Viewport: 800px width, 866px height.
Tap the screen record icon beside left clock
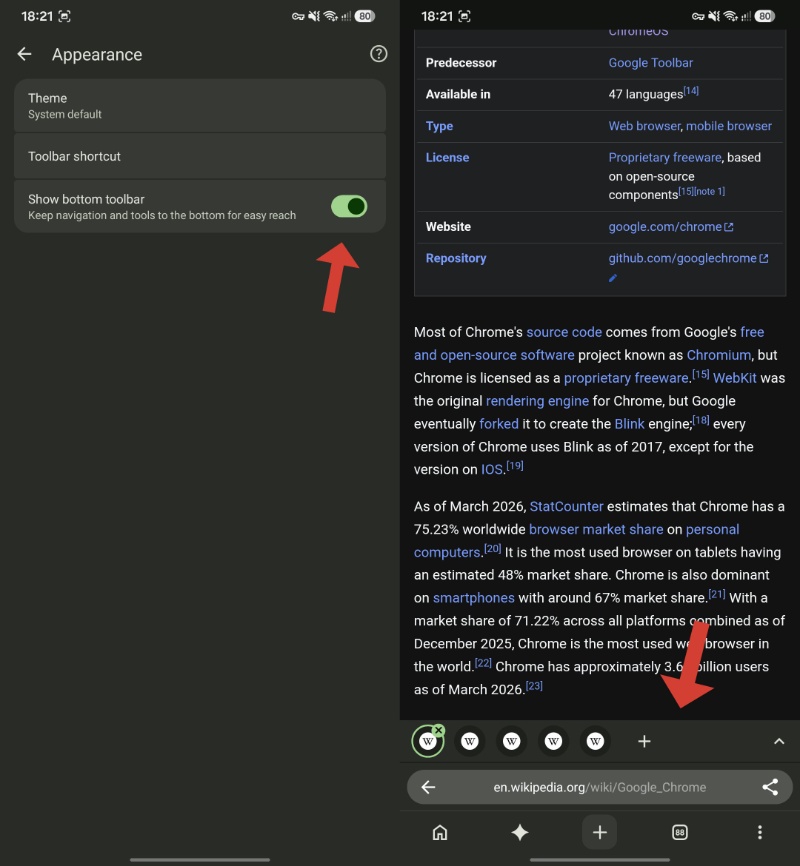pos(65,16)
